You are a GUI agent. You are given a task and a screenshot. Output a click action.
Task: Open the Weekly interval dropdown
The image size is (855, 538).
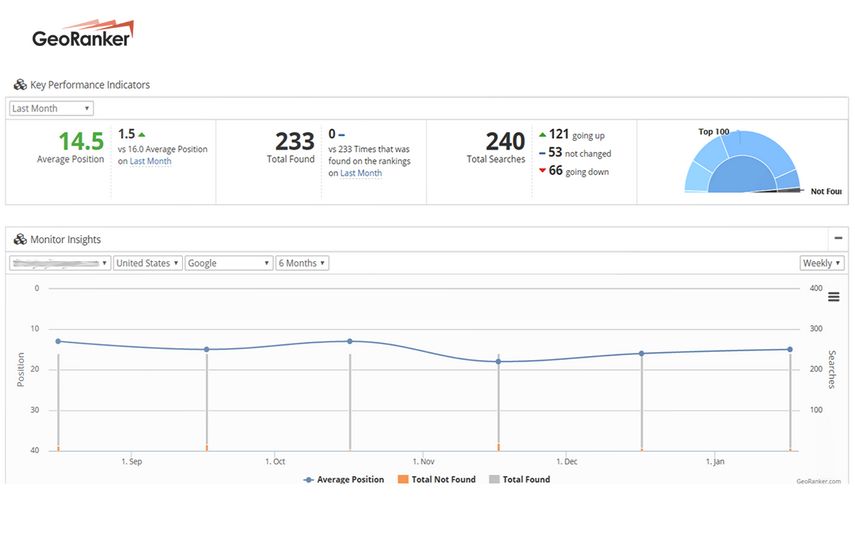(822, 263)
